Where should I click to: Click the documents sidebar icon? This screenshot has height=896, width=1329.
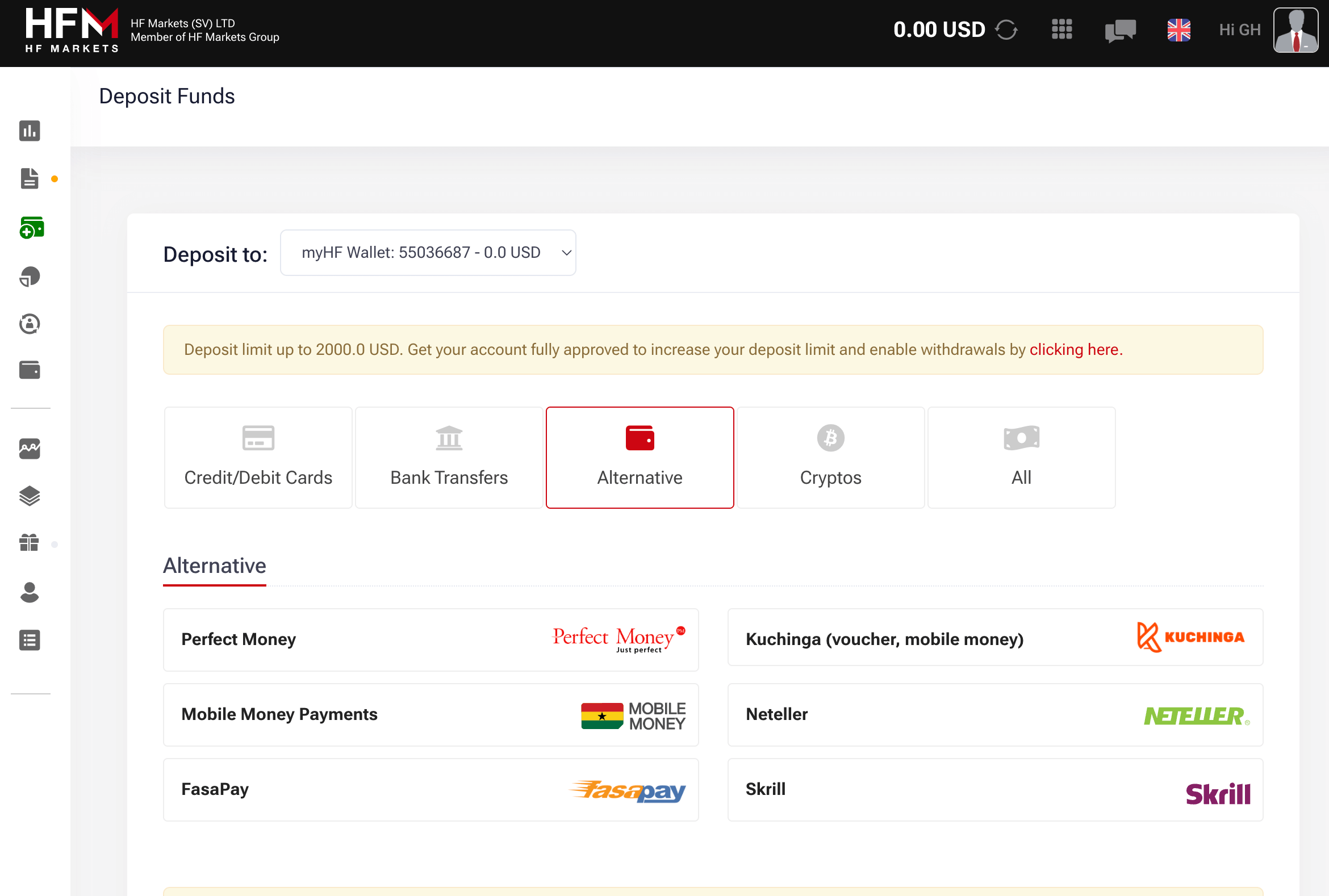[29, 179]
